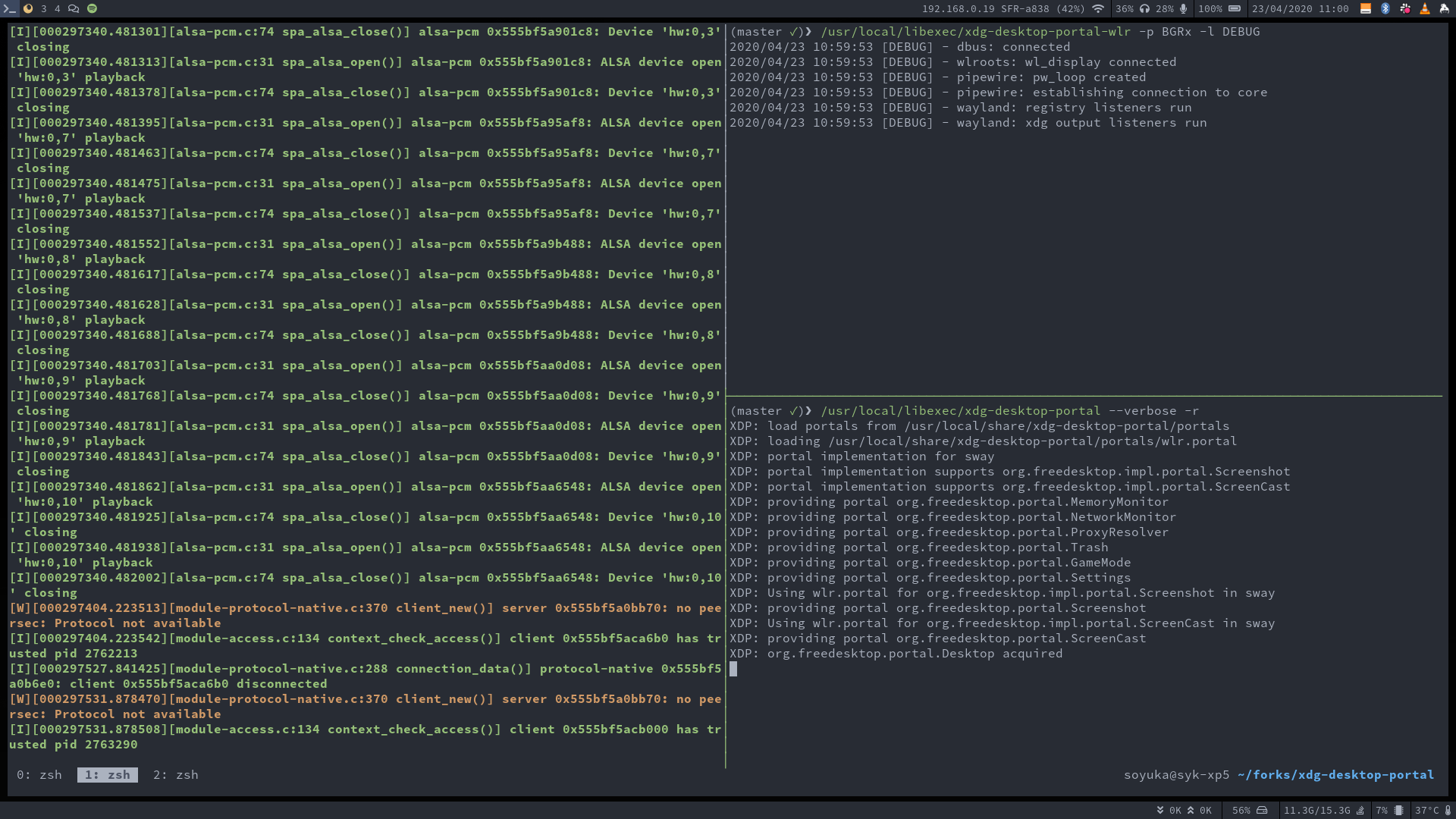1456x819 pixels.
Task: Switch to the terminal workspace icon
Action: click(x=9, y=9)
